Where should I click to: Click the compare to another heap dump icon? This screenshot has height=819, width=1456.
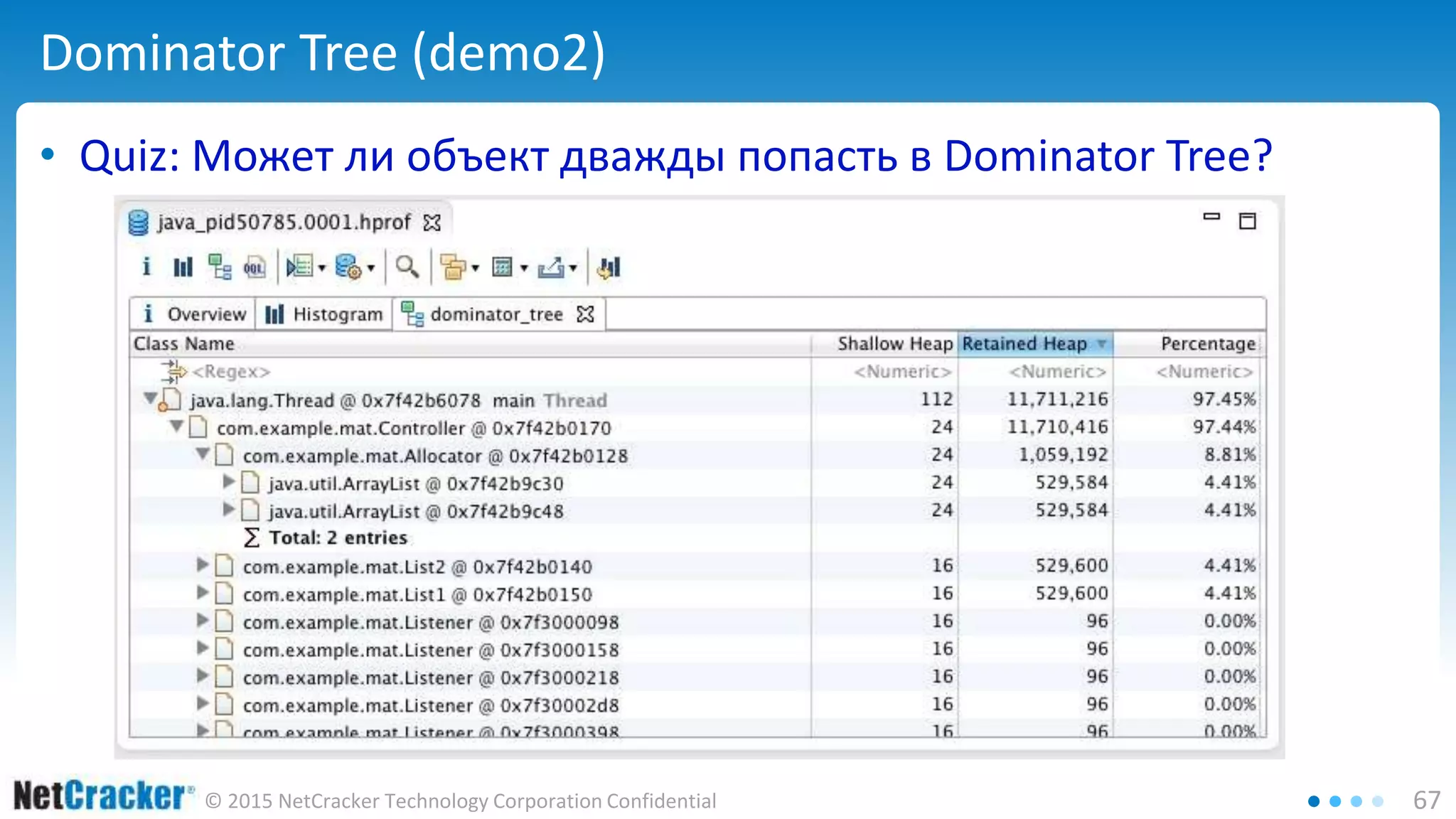609,267
